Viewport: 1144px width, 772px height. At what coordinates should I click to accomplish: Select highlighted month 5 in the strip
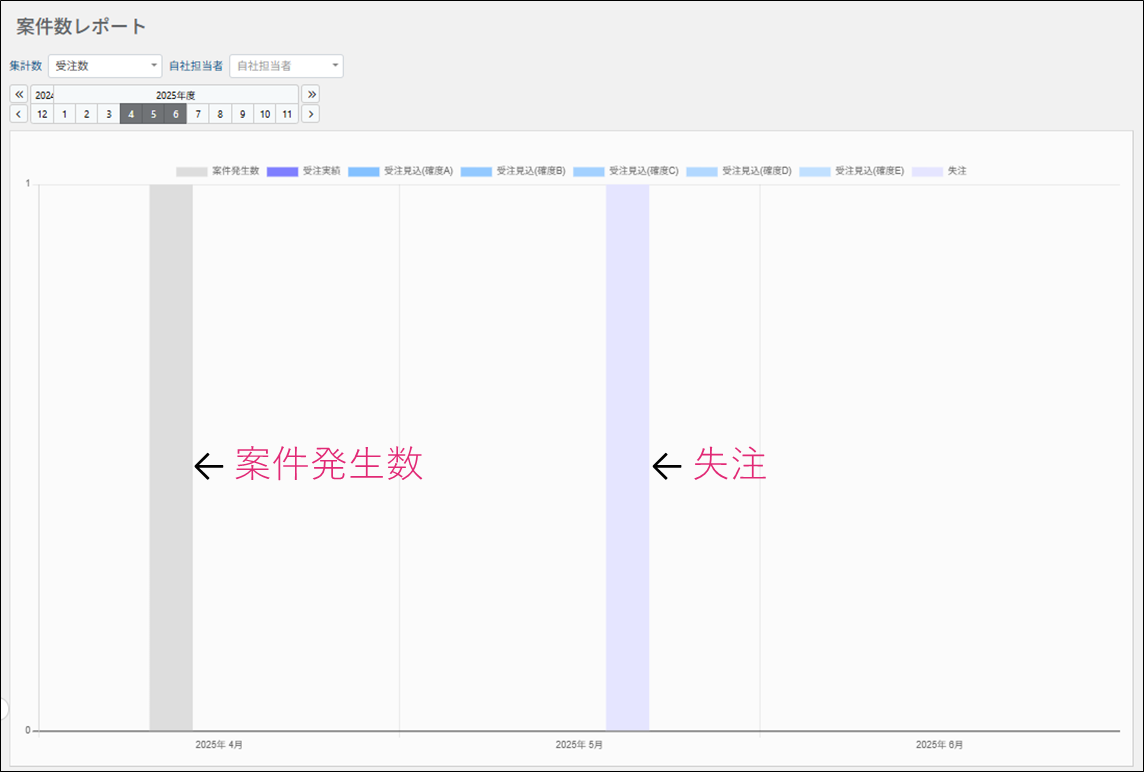153,114
